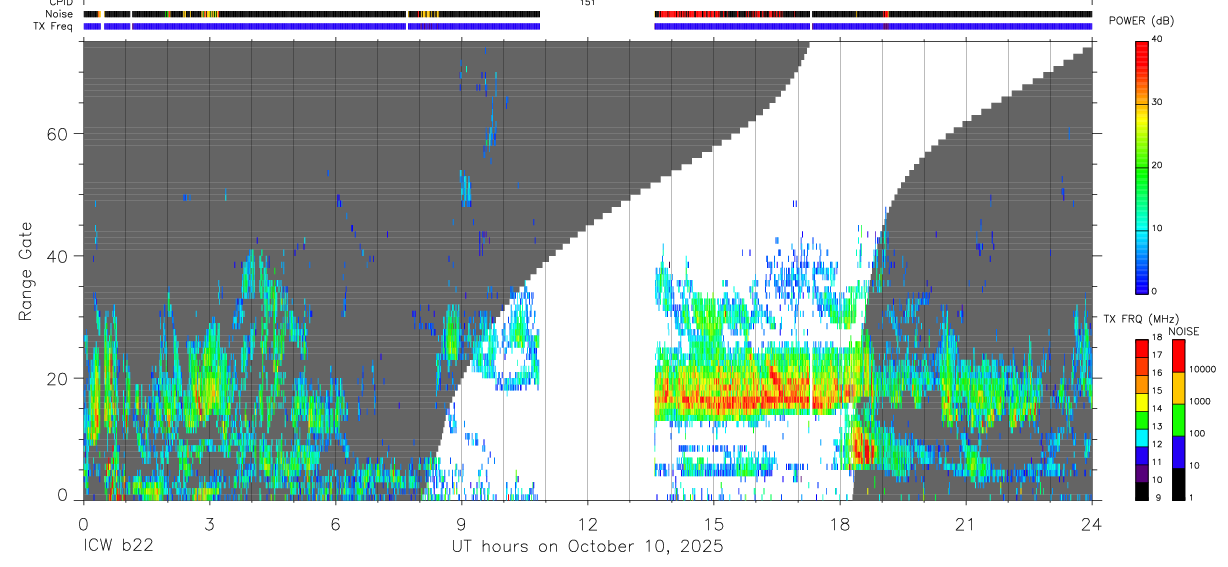Select the Range Gate axis tick "20"

59,378
